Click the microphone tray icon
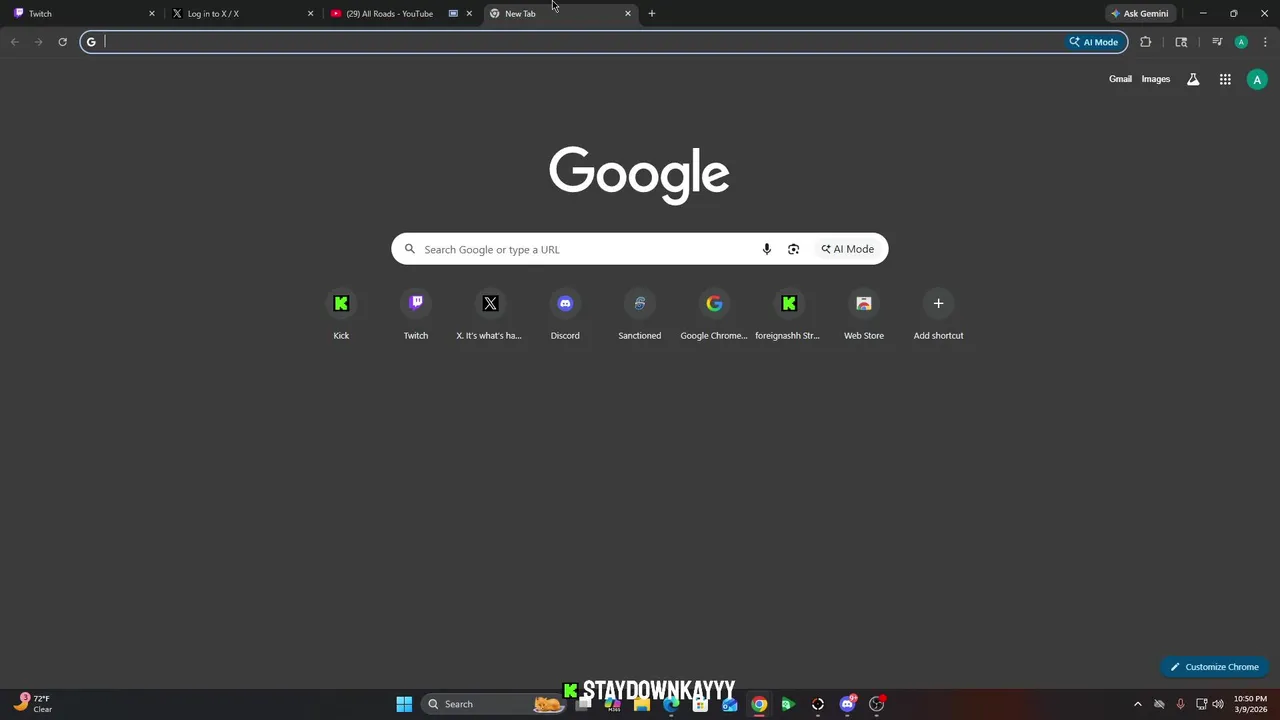This screenshot has width=1280, height=720. coord(1181,704)
